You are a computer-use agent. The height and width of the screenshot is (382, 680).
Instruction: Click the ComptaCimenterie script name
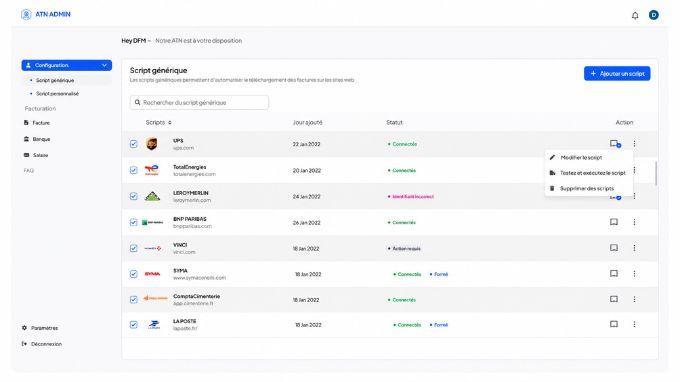(x=196, y=296)
